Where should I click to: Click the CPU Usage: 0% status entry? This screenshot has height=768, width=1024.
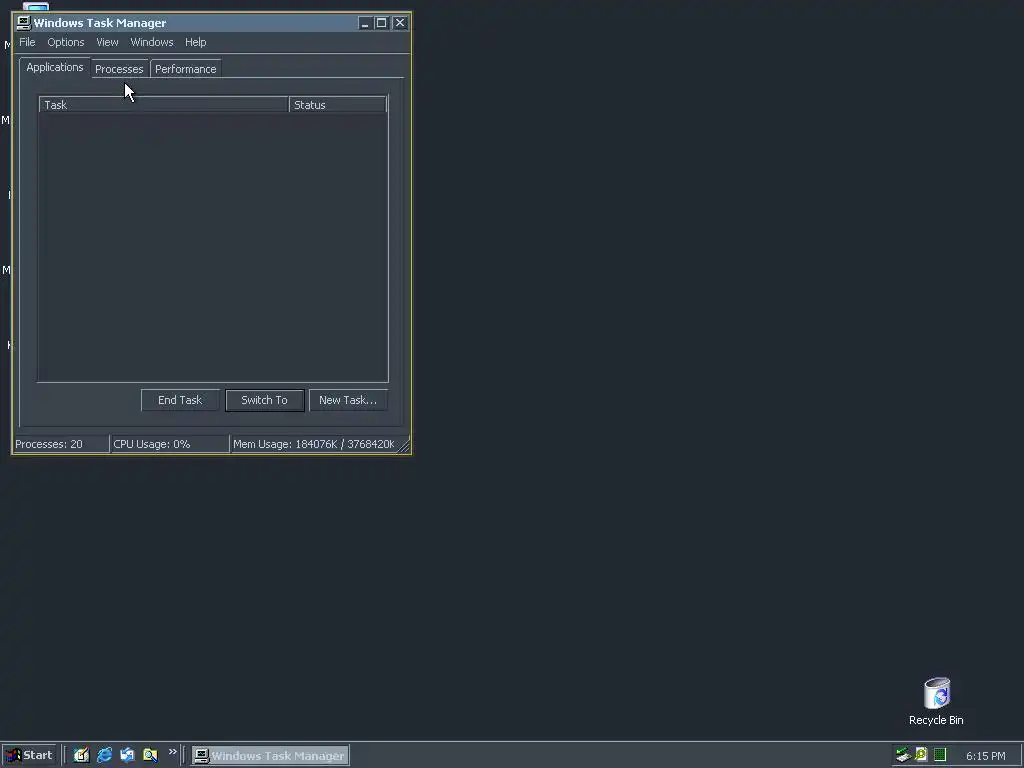pyautogui.click(x=170, y=444)
